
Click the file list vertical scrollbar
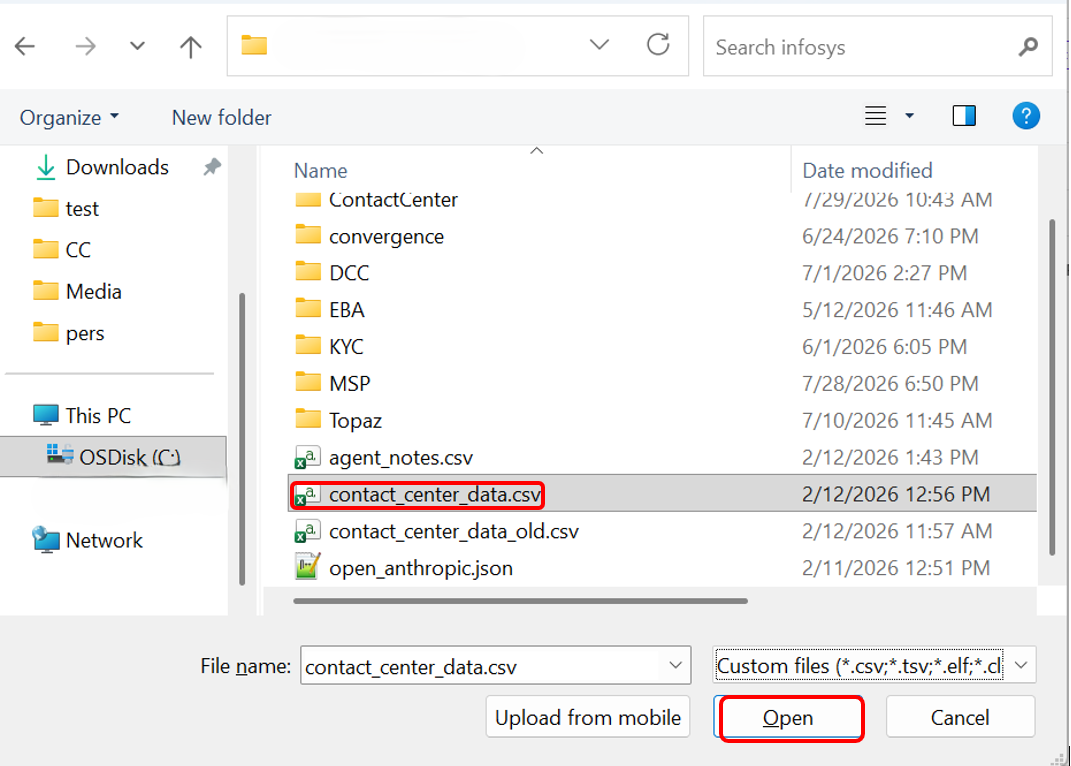(1053, 387)
